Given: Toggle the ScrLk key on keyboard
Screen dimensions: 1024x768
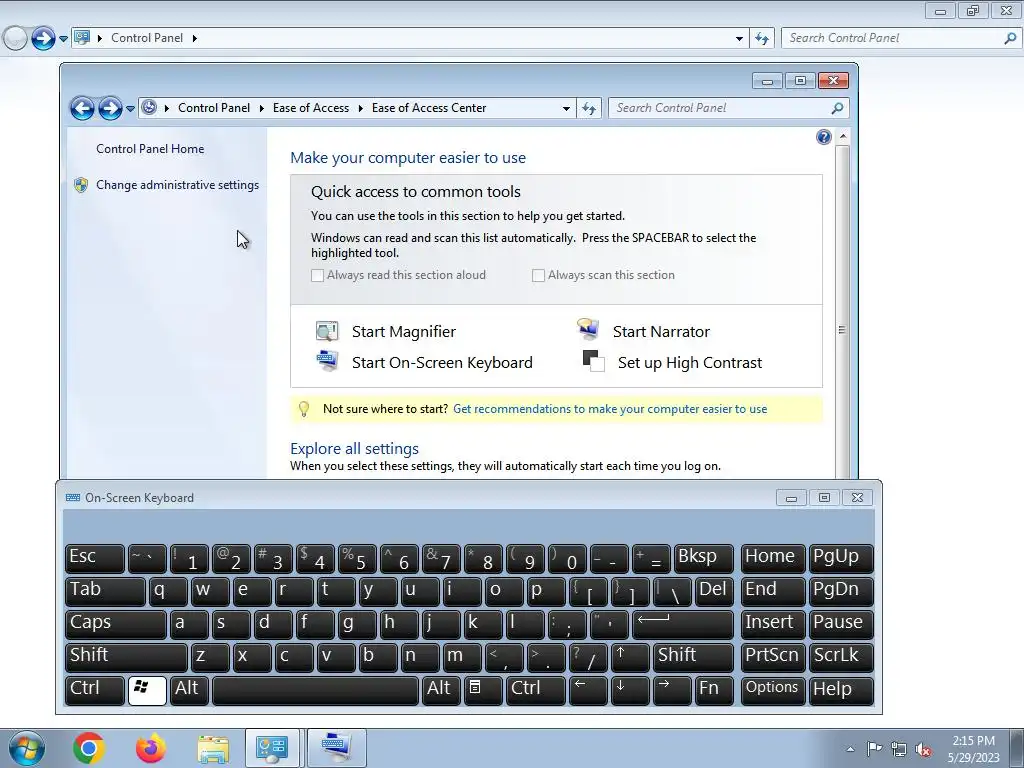Looking at the screenshot, I should pos(841,657).
